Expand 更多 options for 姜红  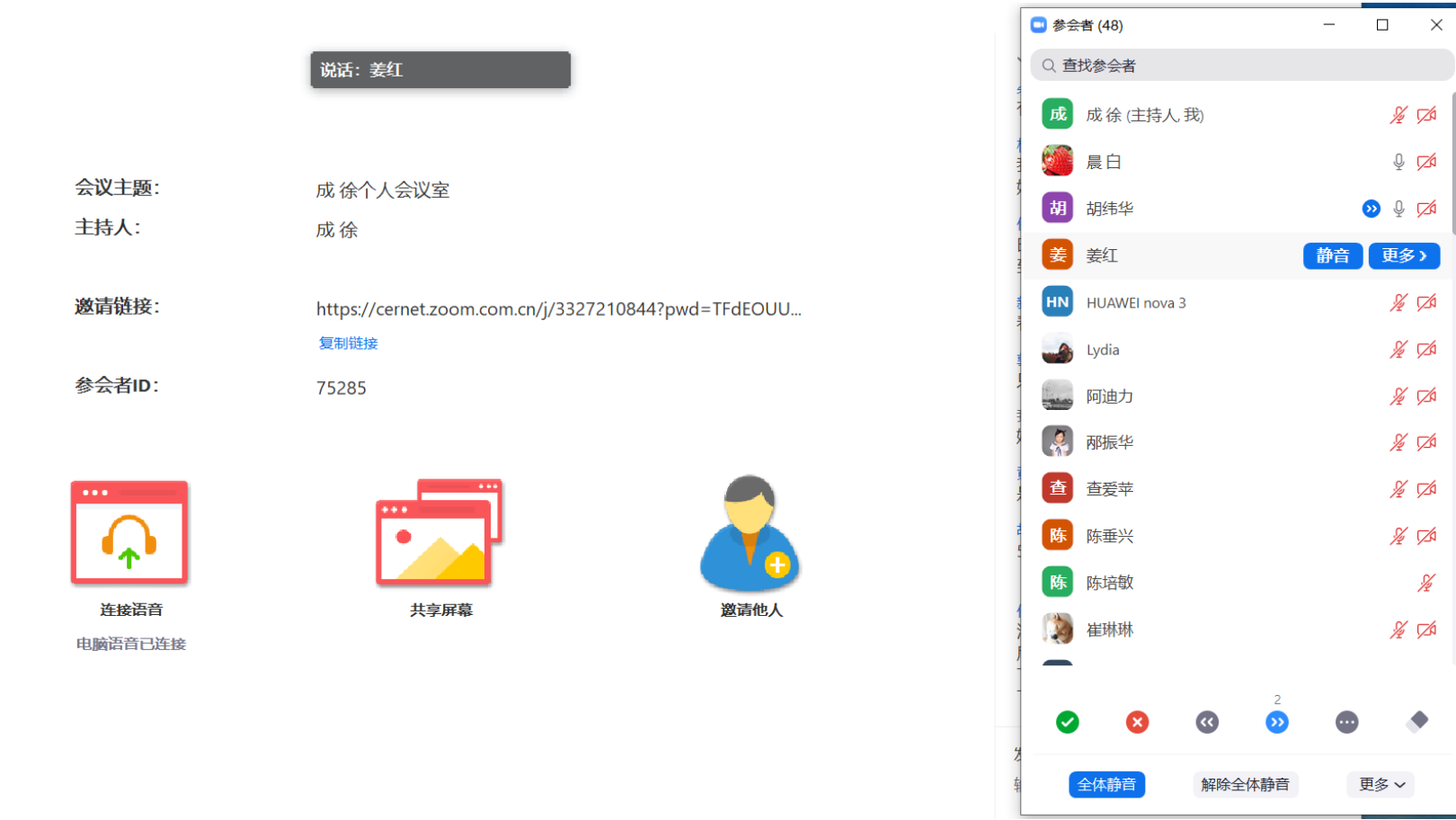coord(1404,255)
